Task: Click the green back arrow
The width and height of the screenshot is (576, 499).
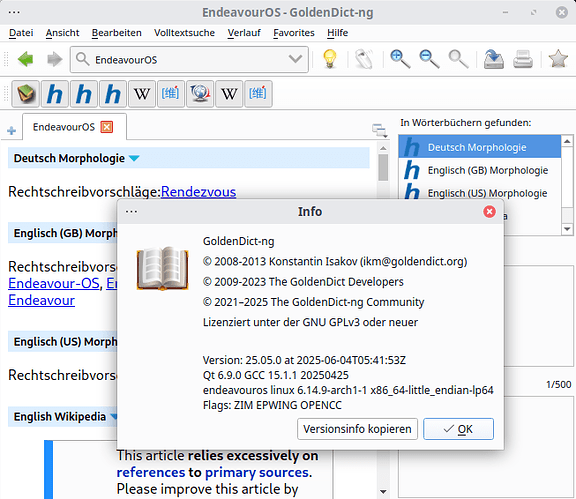Action: tap(25, 59)
